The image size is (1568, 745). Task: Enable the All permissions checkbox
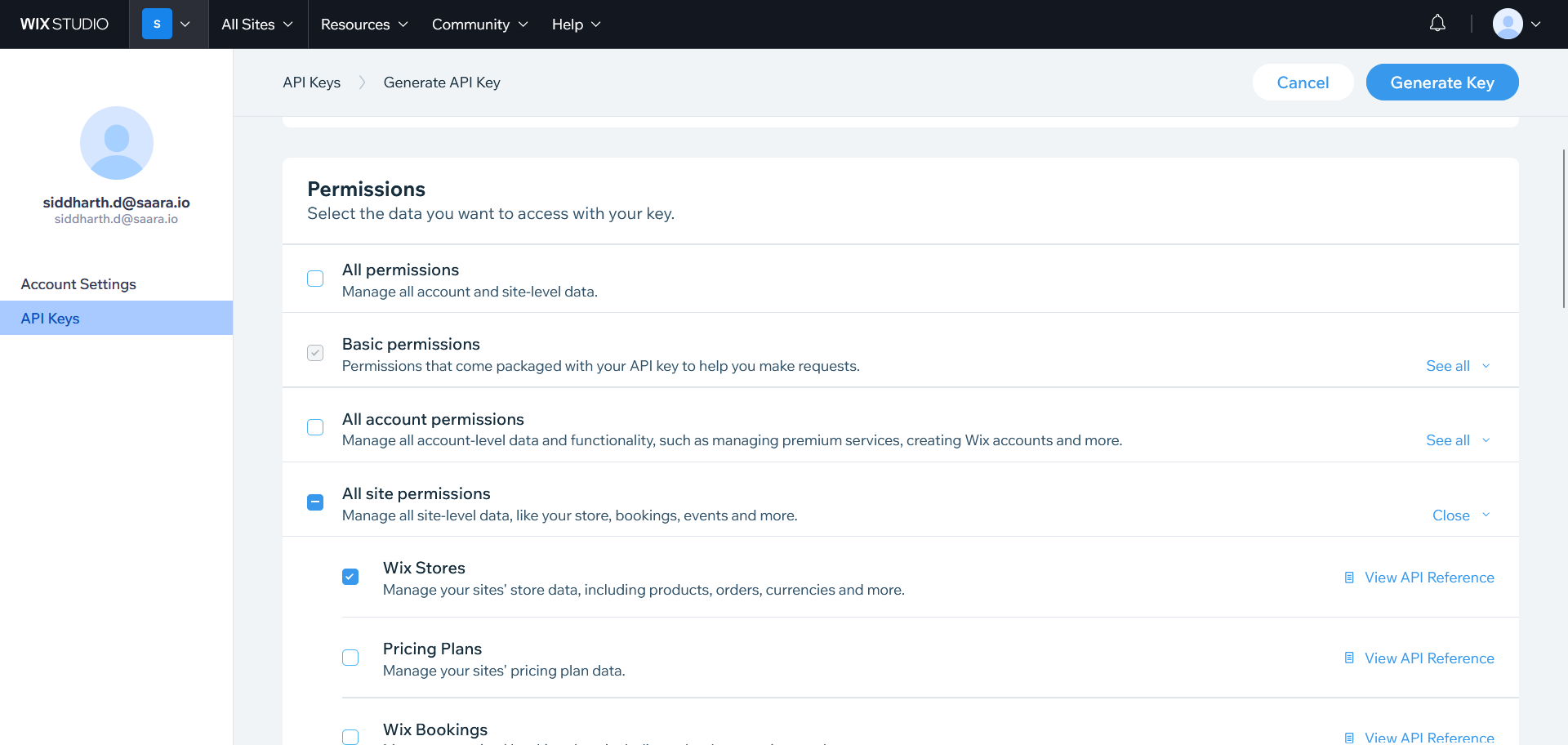click(315, 279)
